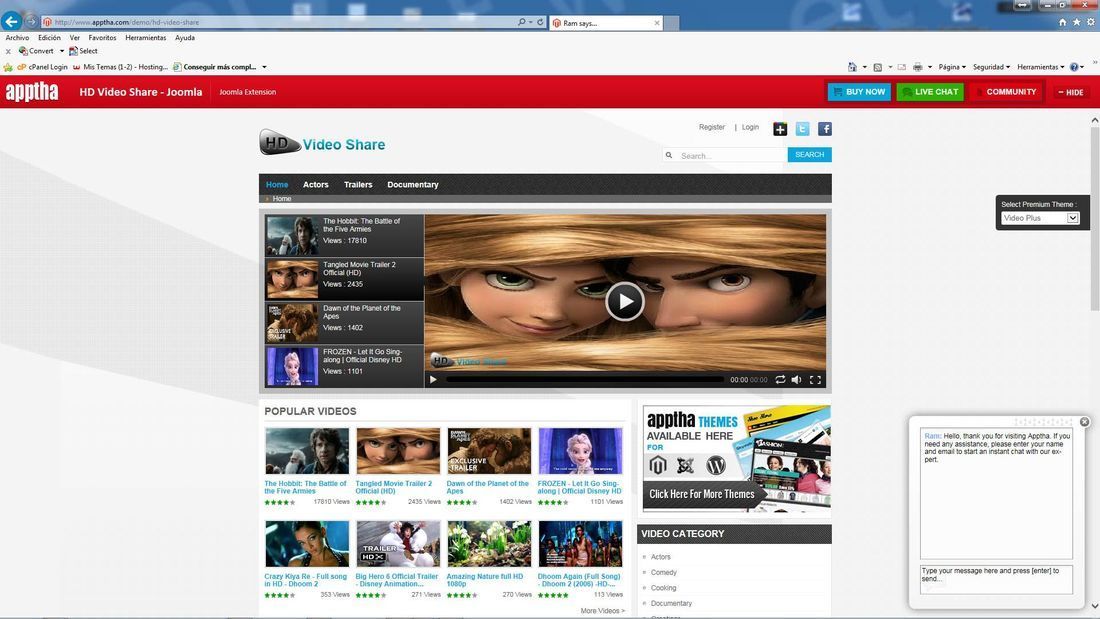Image resolution: width=1100 pixels, height=619 pixels.
Task: Click the blue SEARCH button
Action: tap(810, 154)
